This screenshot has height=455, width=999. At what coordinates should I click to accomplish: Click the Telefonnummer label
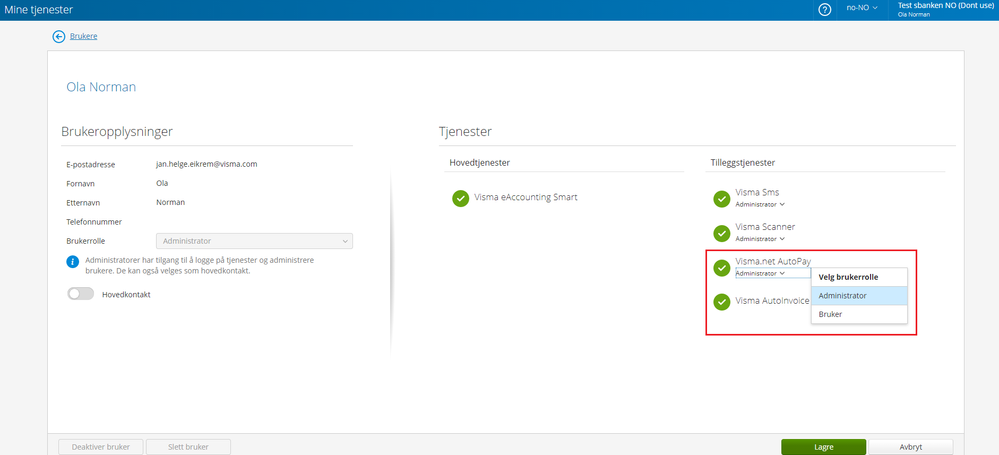pyautogui.click(x=94, y=222)
